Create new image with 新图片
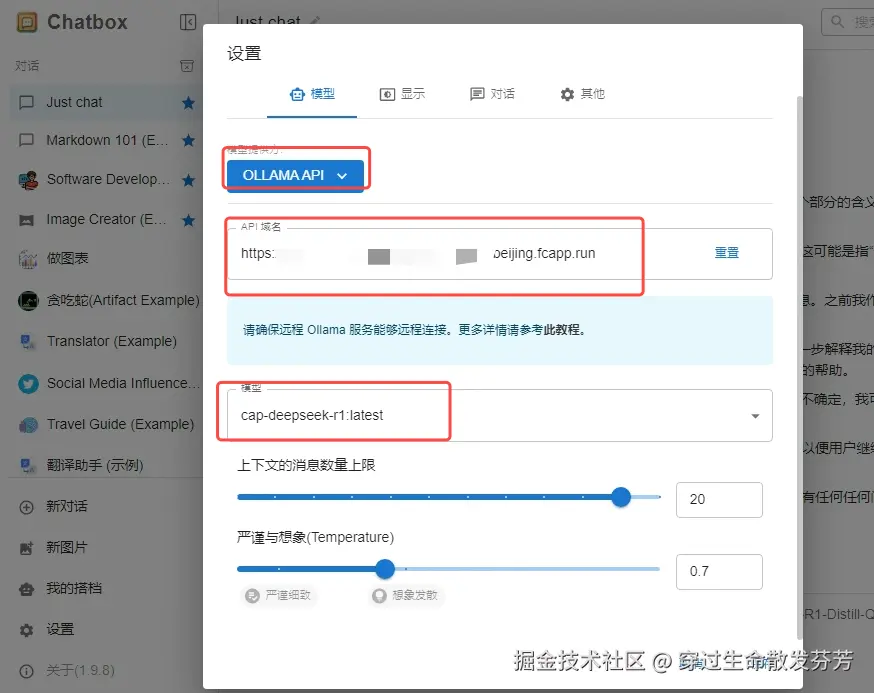874x693 pixels. click(x=106, y=547)
